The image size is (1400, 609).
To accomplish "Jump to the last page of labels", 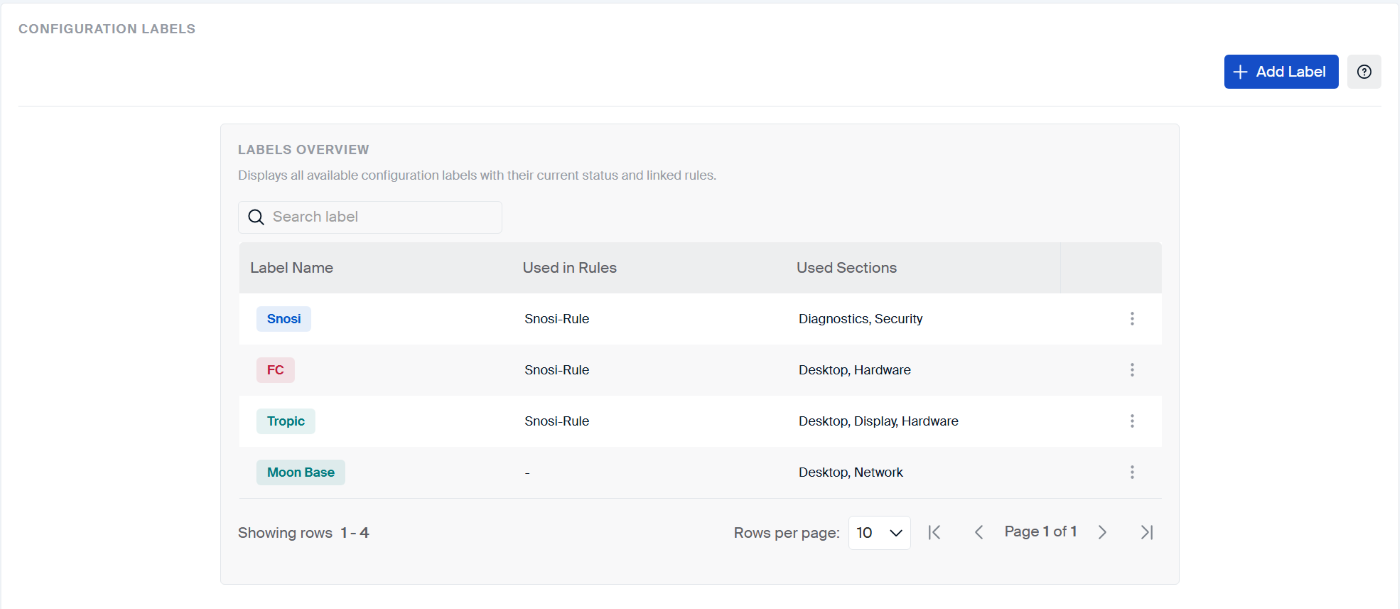I will tap(1147, 532).
